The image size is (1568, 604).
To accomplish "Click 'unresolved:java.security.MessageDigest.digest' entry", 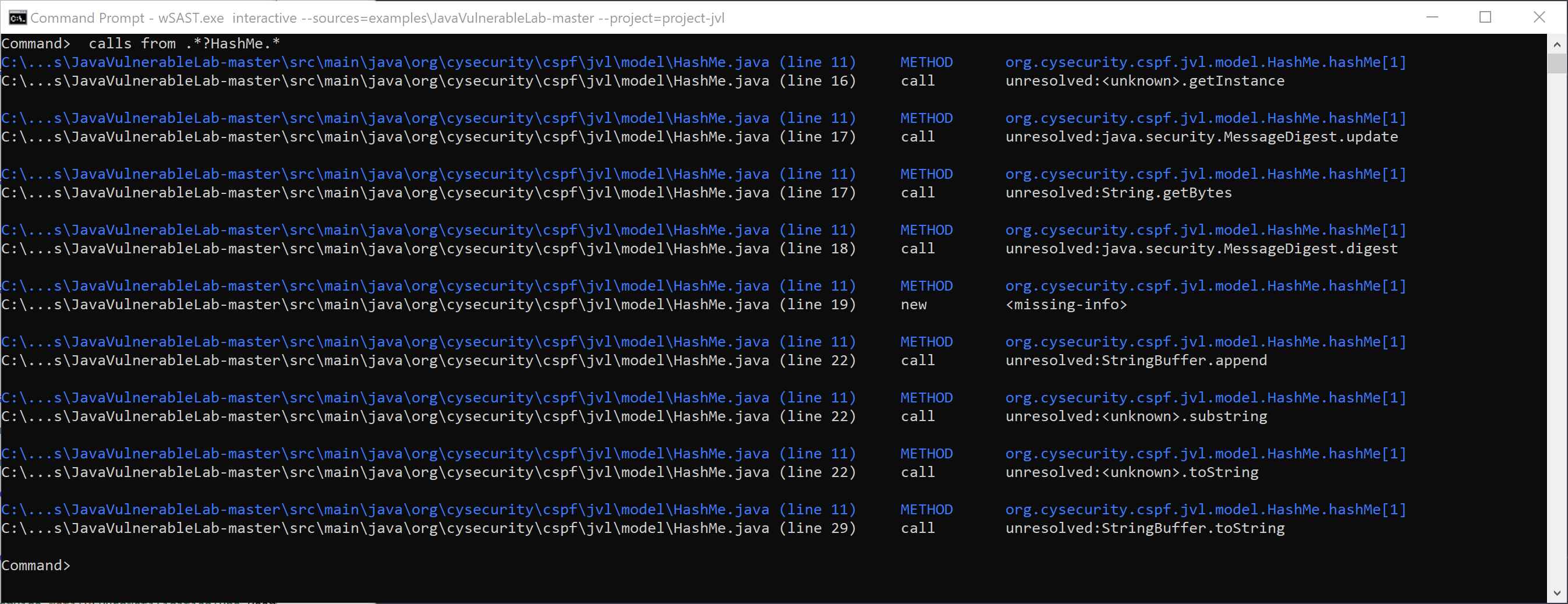I will (1201, 249).
